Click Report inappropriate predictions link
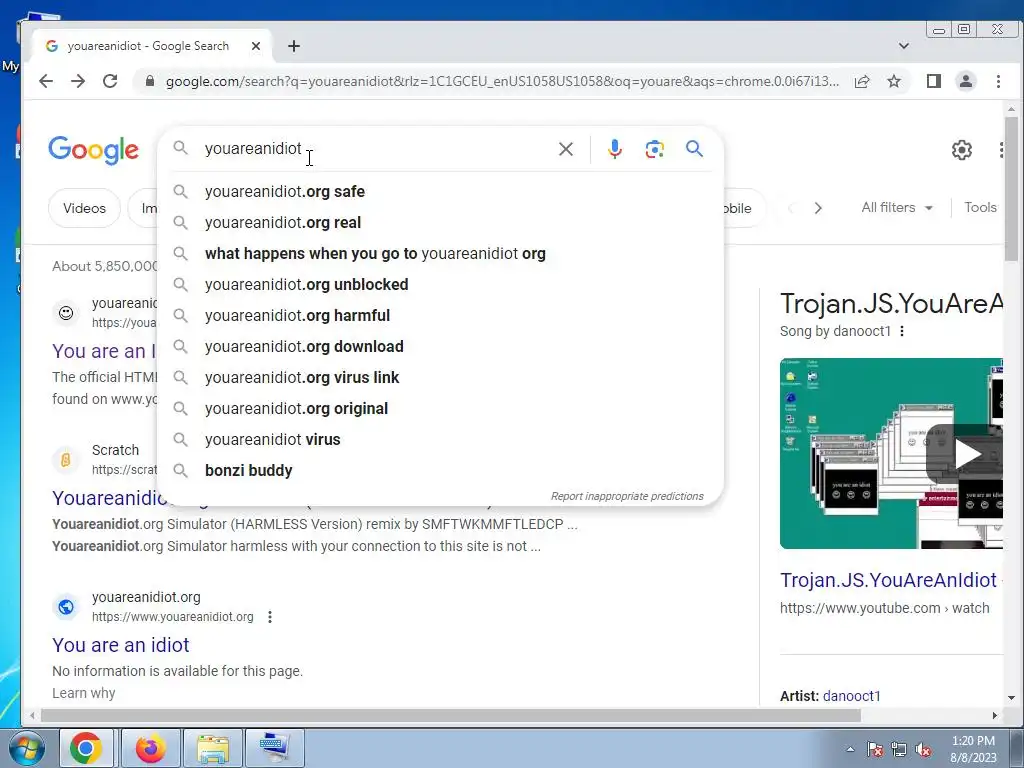1024x768 pixels. 627,496
